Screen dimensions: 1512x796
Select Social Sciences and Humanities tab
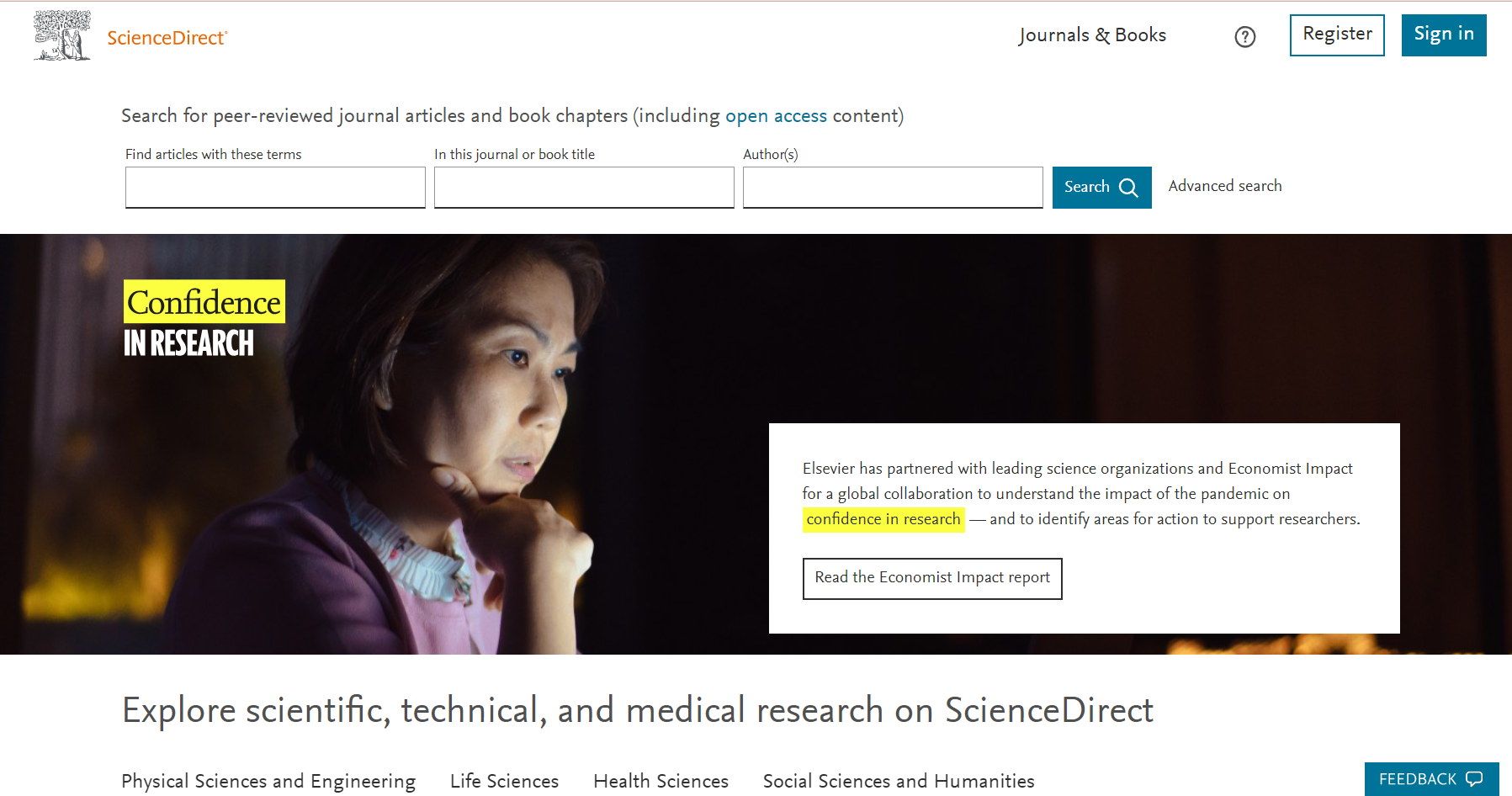point(899,781)
